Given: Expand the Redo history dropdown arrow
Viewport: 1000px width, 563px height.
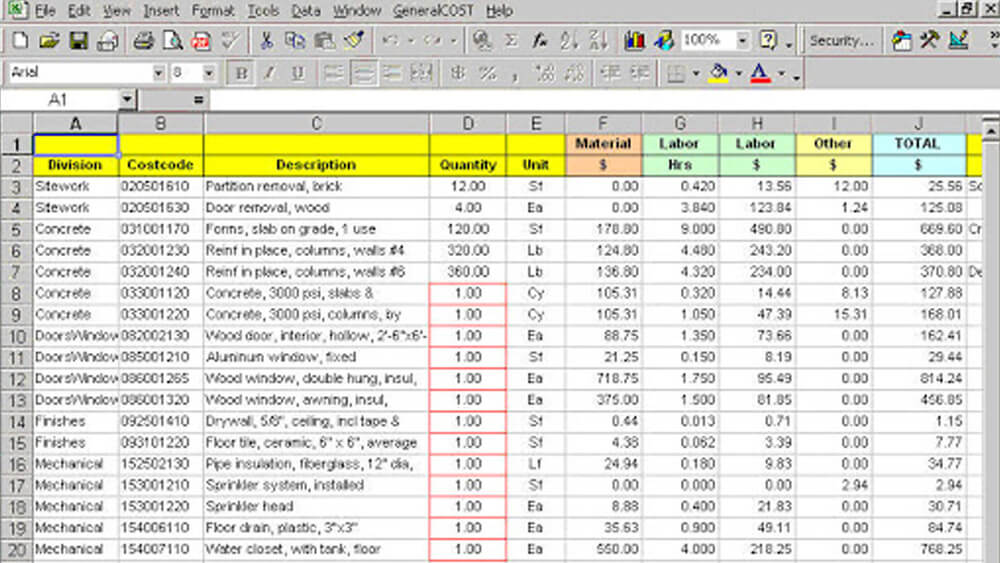Looking at the screenshot, I should tap(453, 41).
